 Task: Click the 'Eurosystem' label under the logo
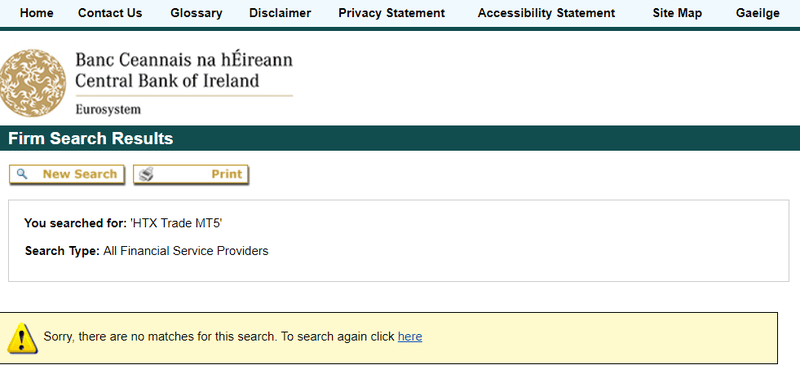108,109
